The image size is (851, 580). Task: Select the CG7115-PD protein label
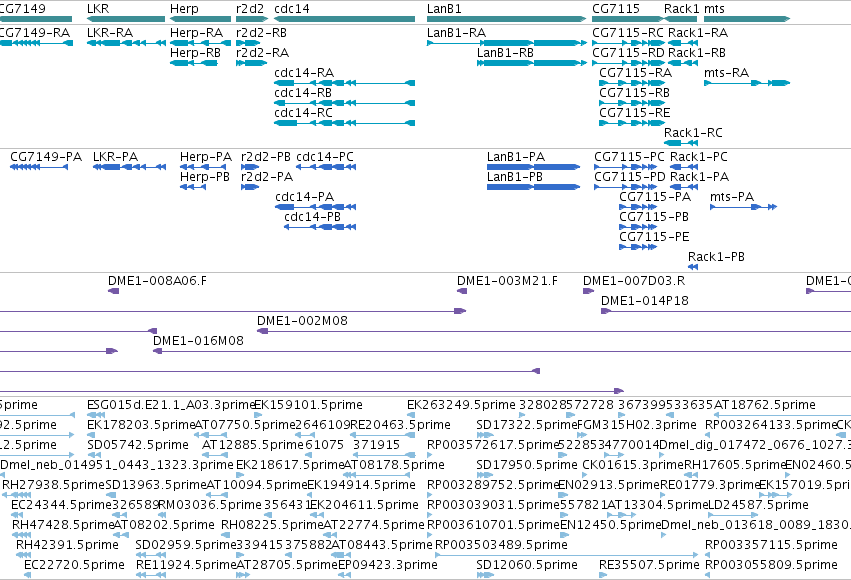(x=630, y=177)
